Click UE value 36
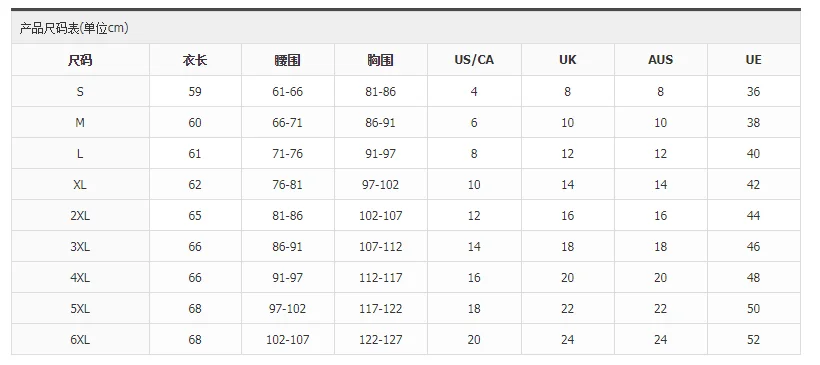 754,92
